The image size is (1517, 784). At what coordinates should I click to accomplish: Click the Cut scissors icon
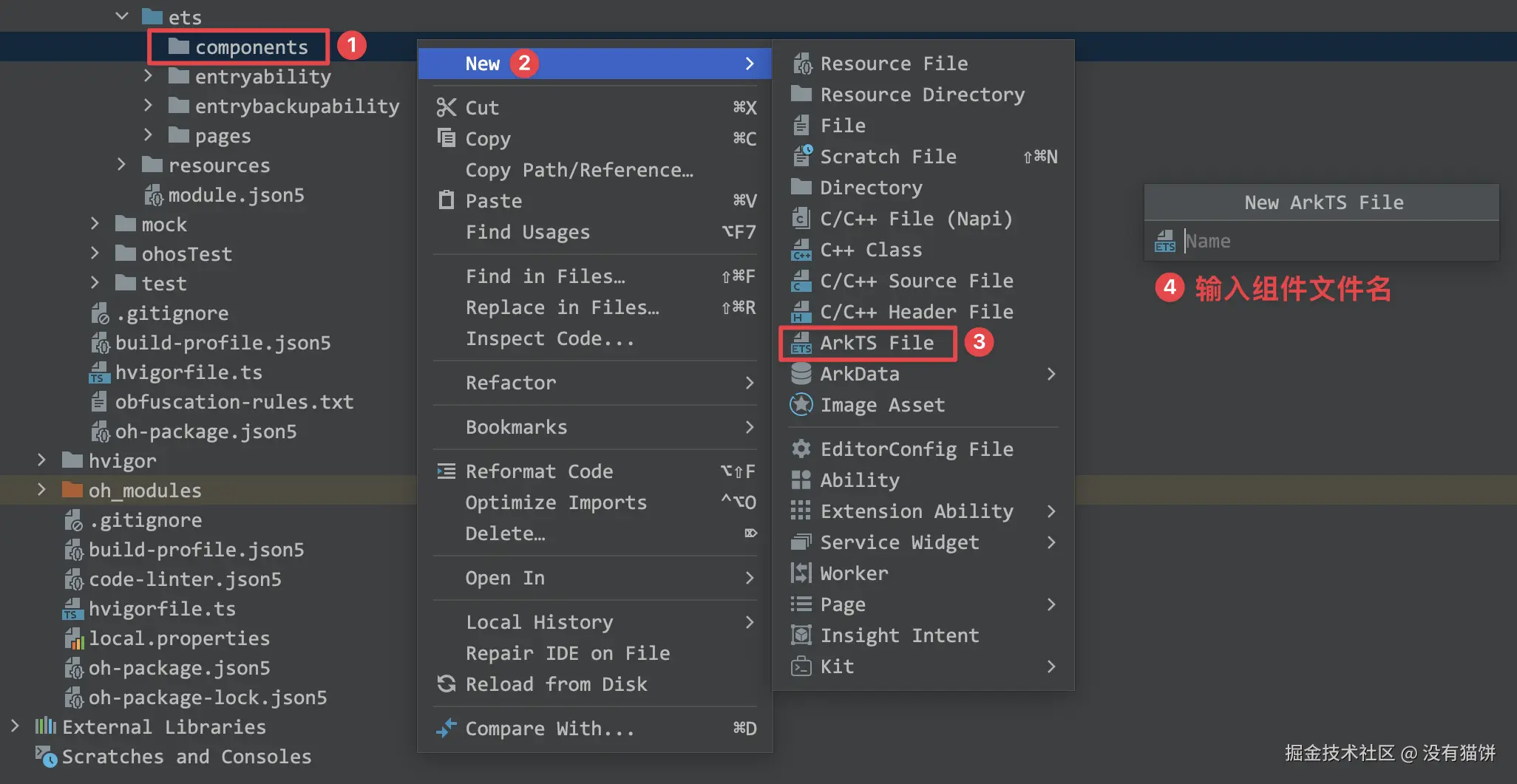click(x=447, y=108)
